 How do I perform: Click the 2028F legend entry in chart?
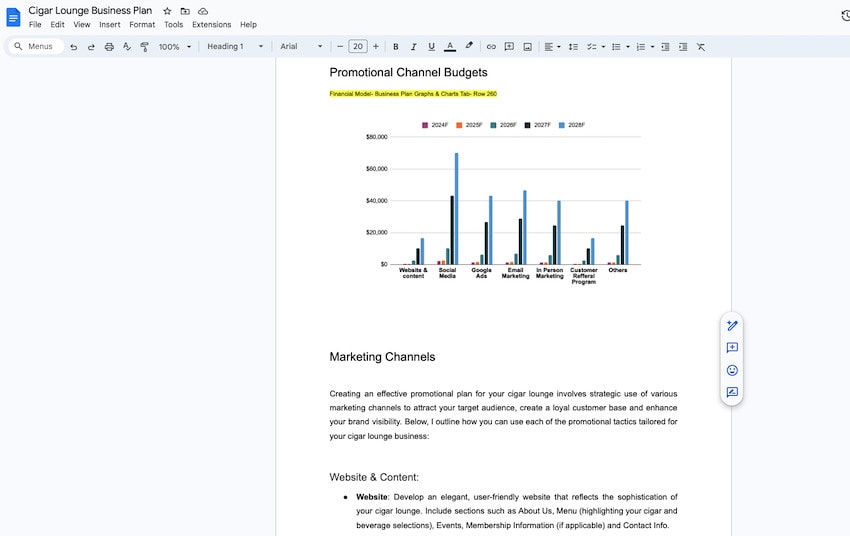[x=572, y=125]
